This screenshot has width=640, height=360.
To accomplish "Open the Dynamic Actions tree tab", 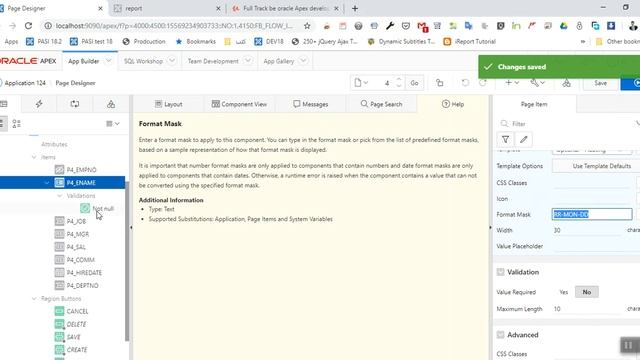I will 39,104.
